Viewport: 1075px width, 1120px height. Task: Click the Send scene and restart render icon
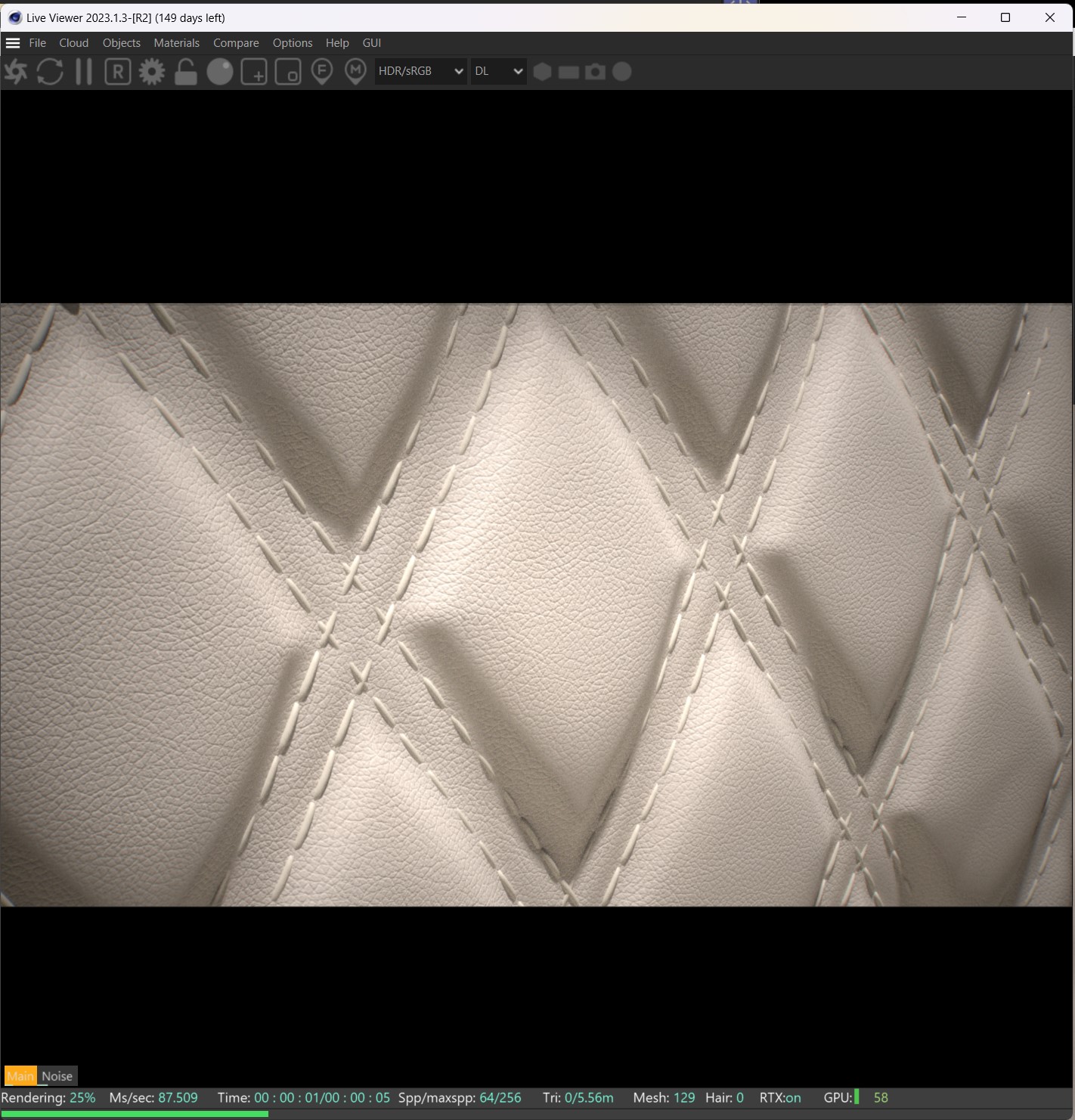16,72
